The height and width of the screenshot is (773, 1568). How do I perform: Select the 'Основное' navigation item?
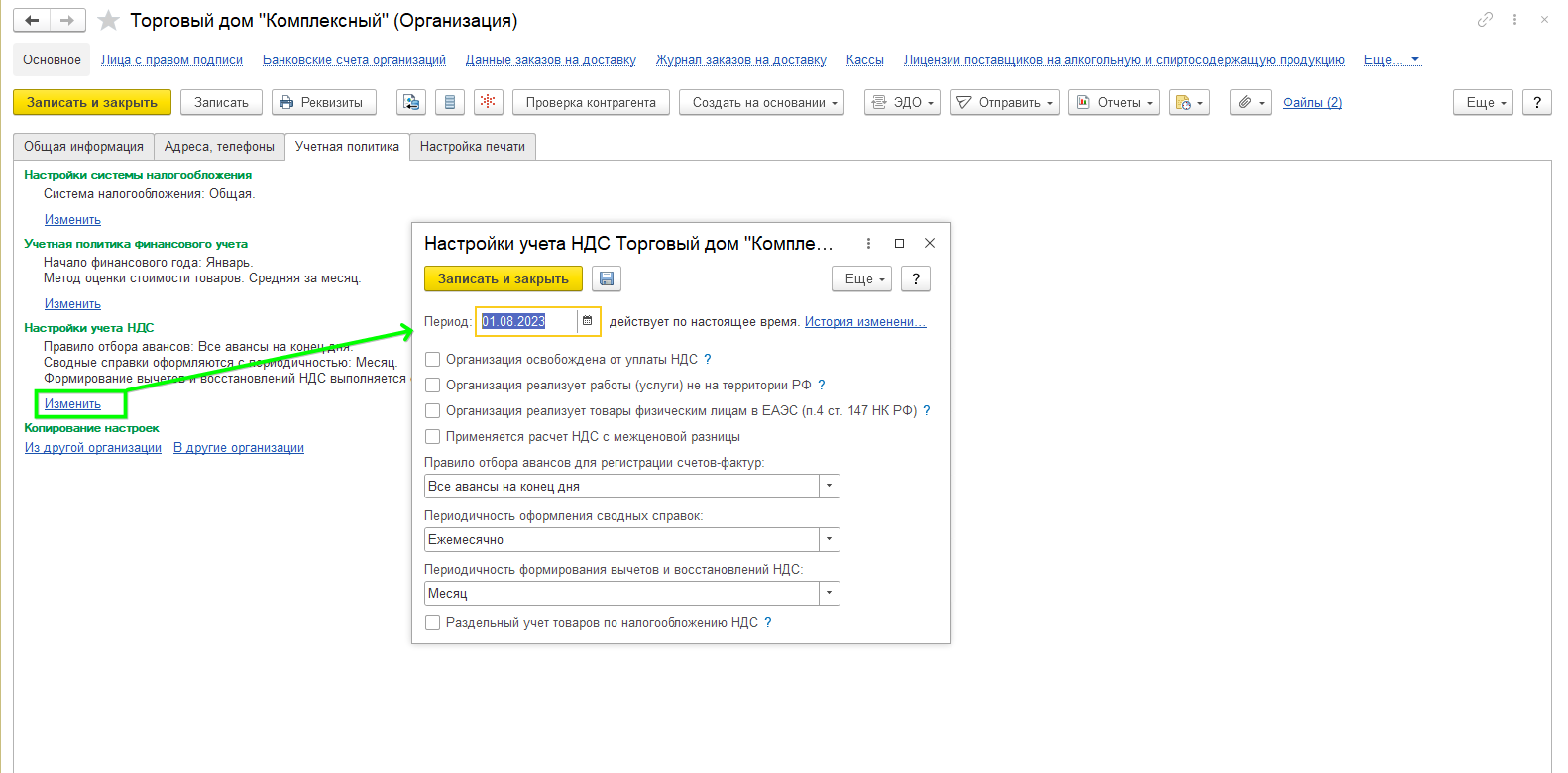tap(52, 59)
